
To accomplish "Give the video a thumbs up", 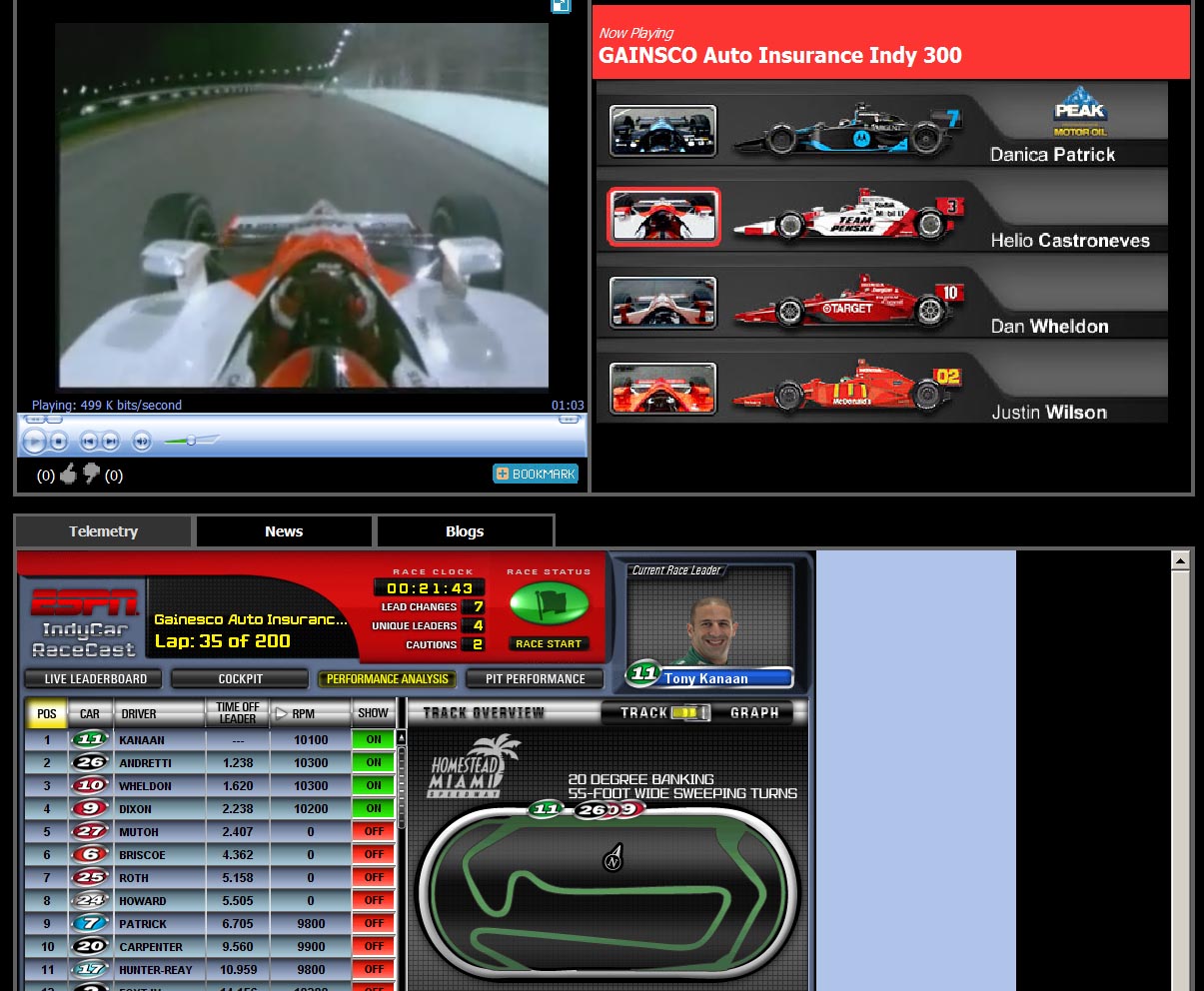I will tap(68, 475).
